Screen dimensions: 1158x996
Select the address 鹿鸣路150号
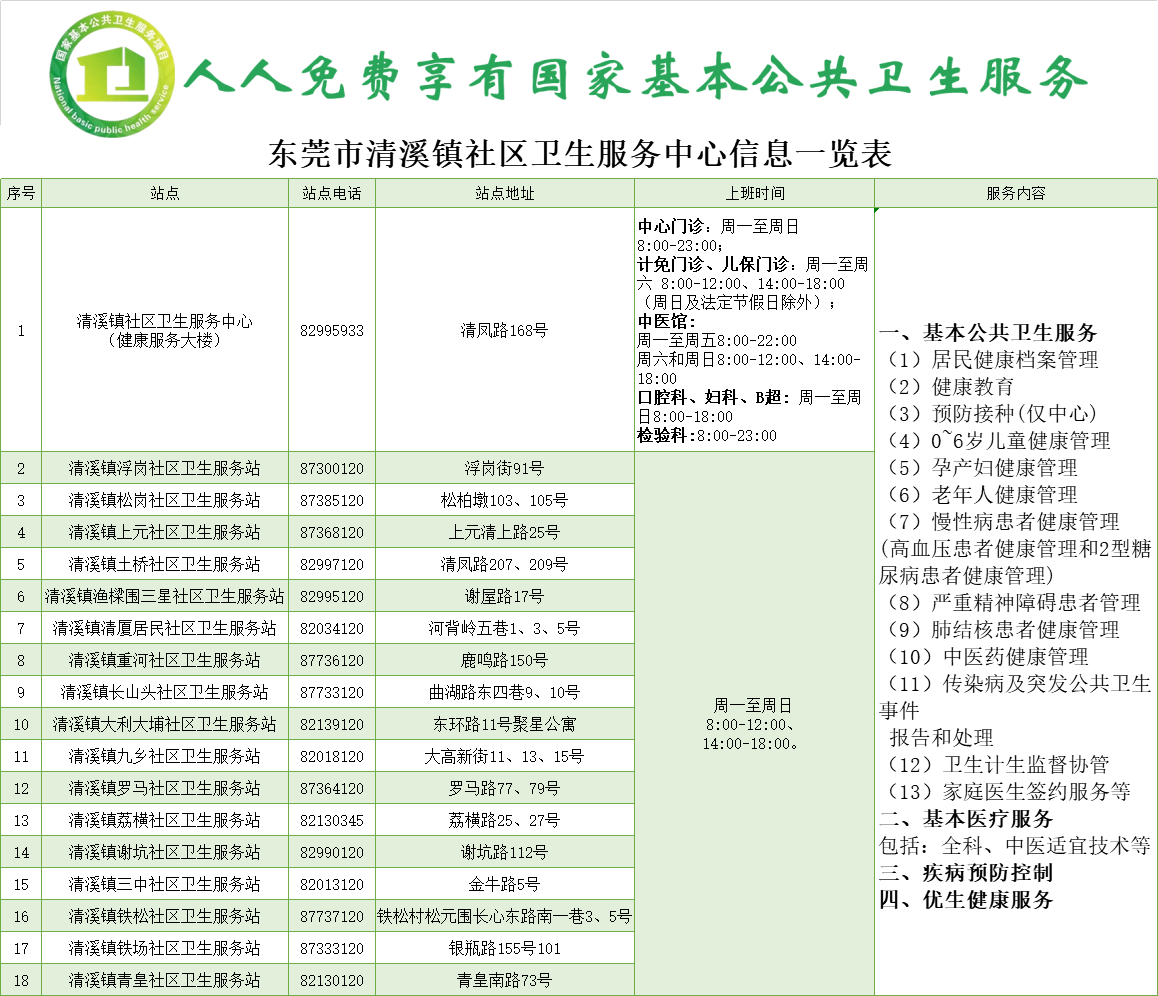[x=504, y=660]
